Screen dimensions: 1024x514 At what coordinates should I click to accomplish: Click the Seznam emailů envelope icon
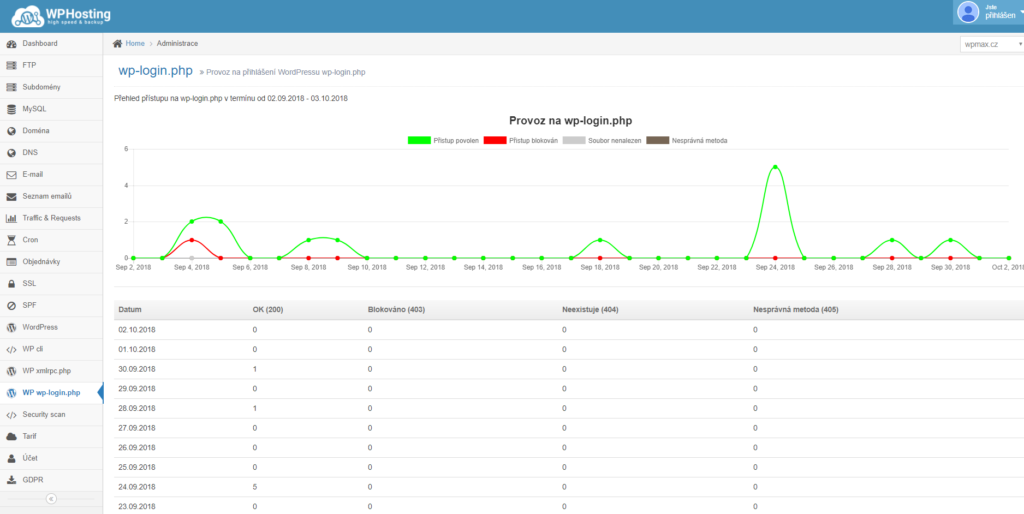coord(11,197)
